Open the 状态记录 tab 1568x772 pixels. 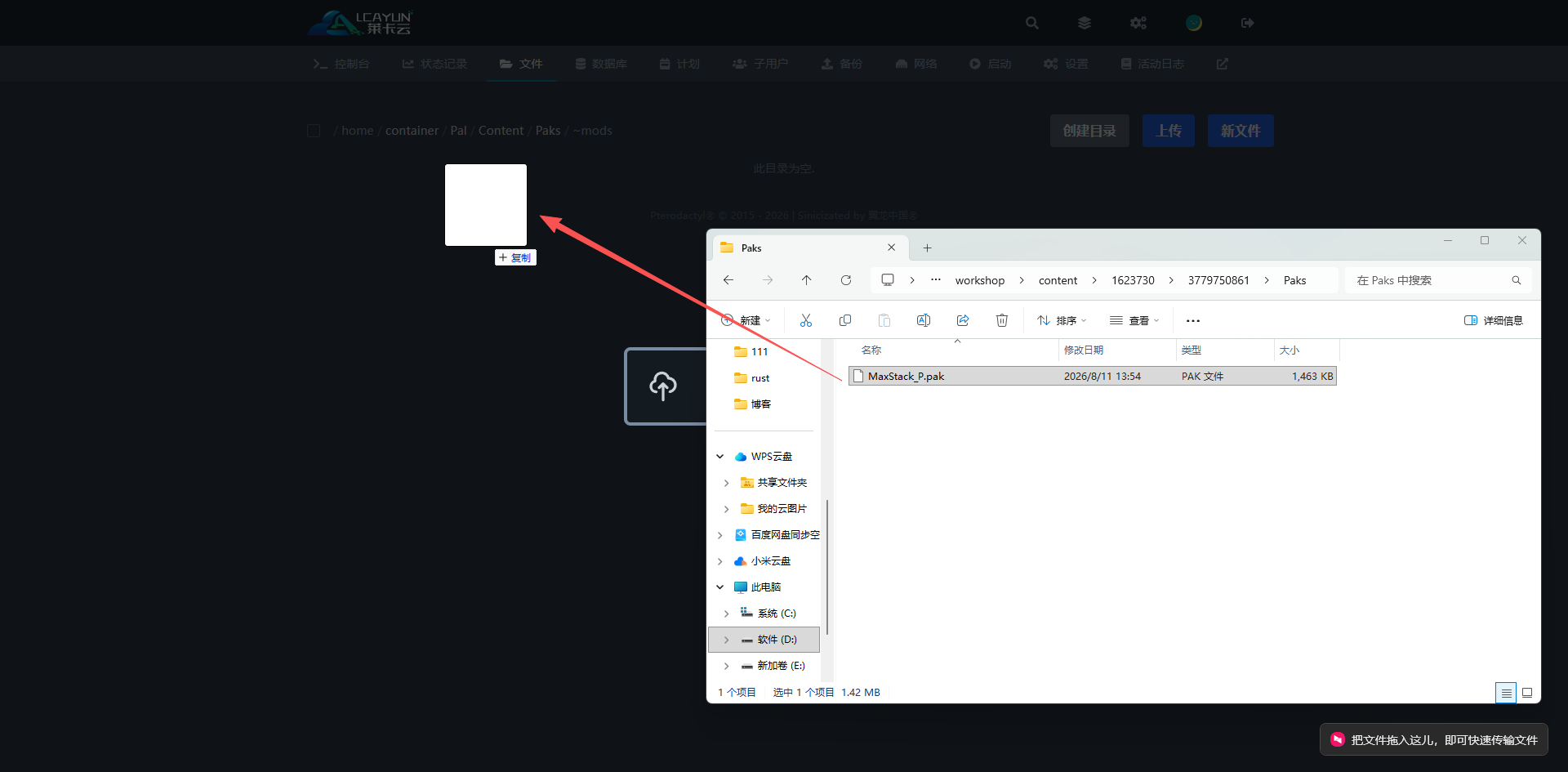click(x=434, y=64)
